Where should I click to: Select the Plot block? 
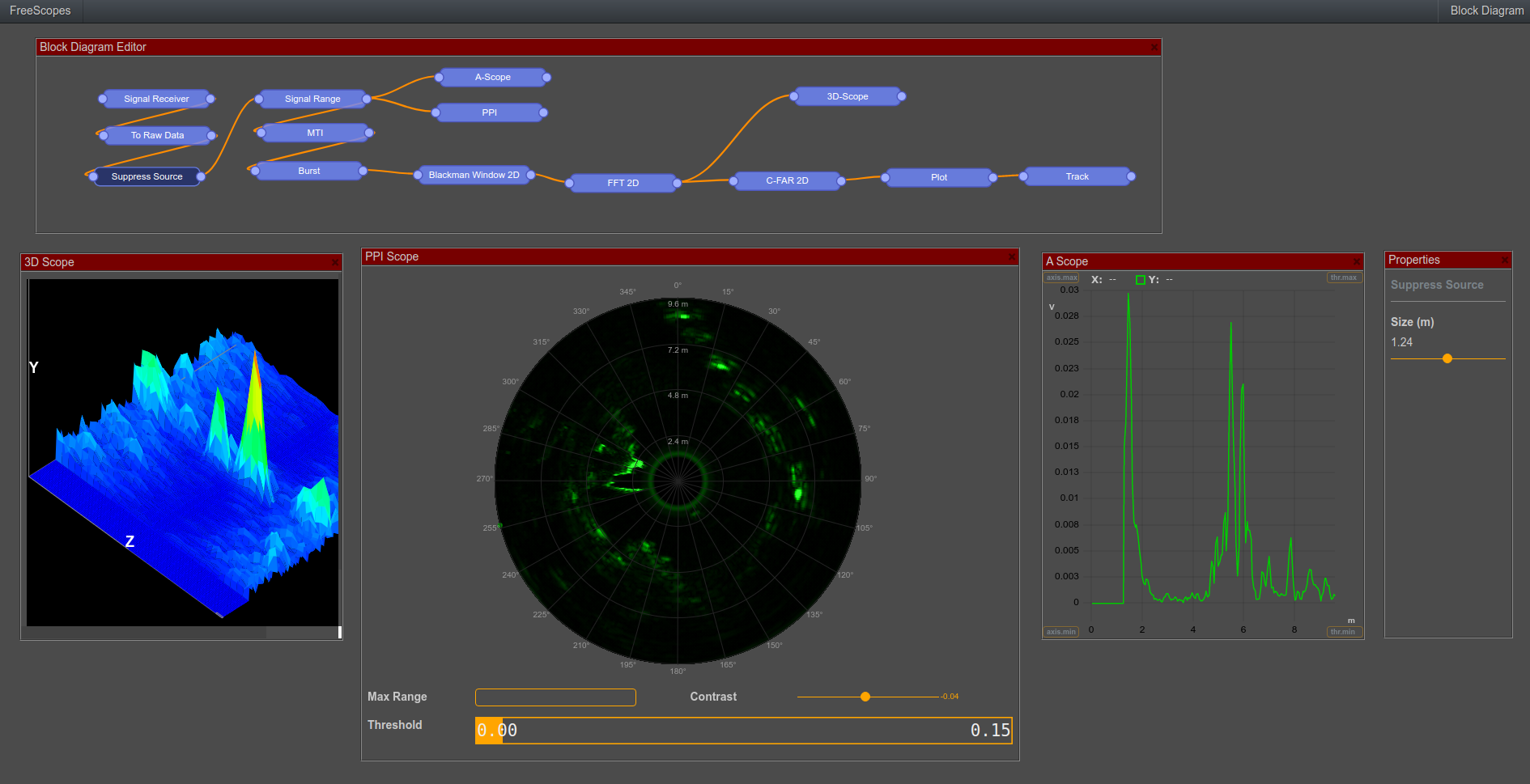pyautogui.click(x=938, y=176)
